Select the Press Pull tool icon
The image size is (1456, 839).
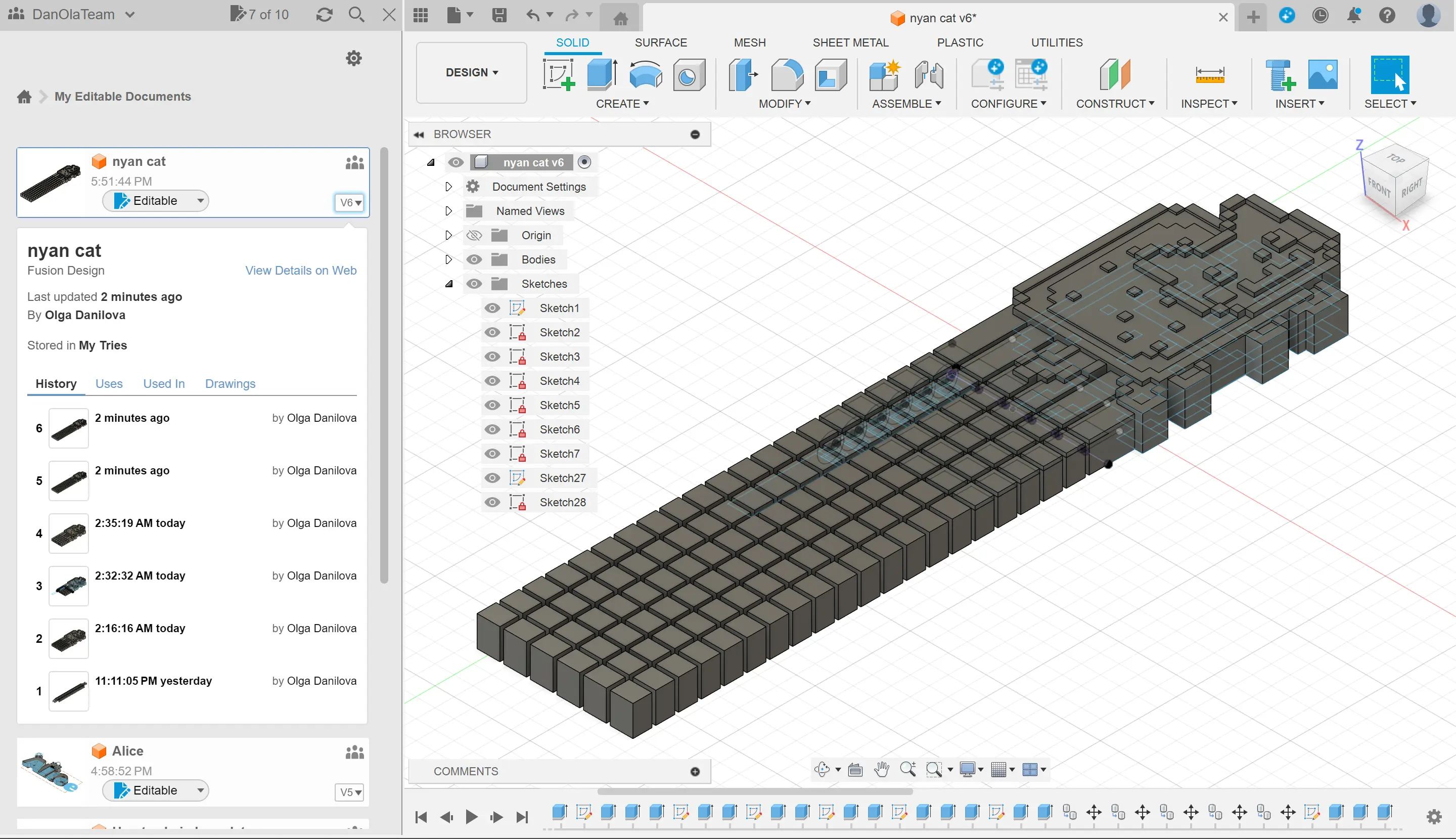point(743,75)
